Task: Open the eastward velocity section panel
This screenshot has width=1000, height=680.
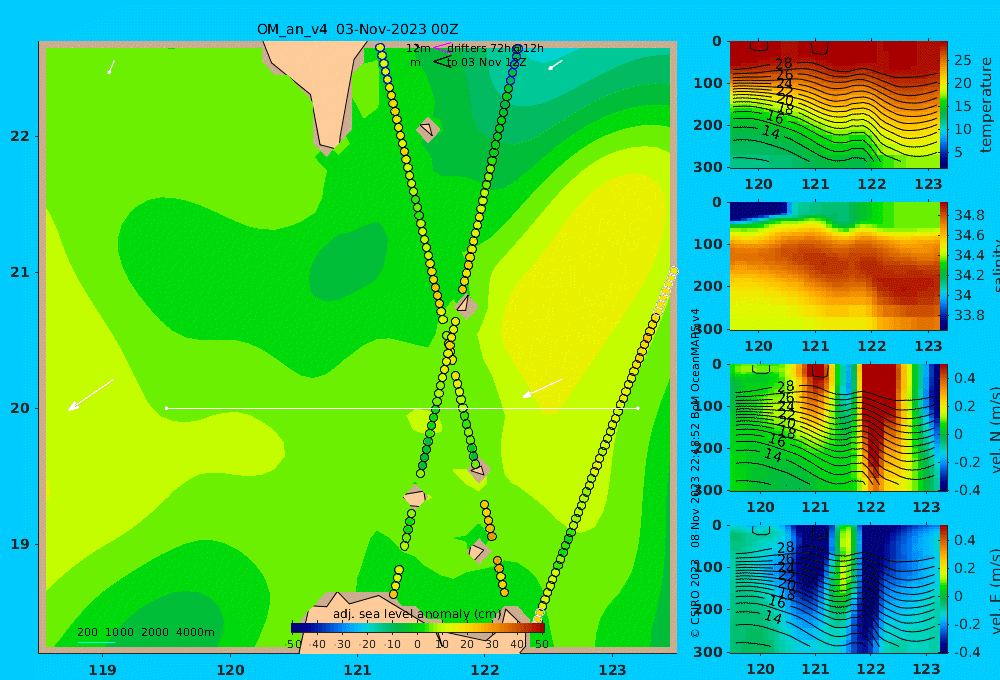Action: [834, 589]
